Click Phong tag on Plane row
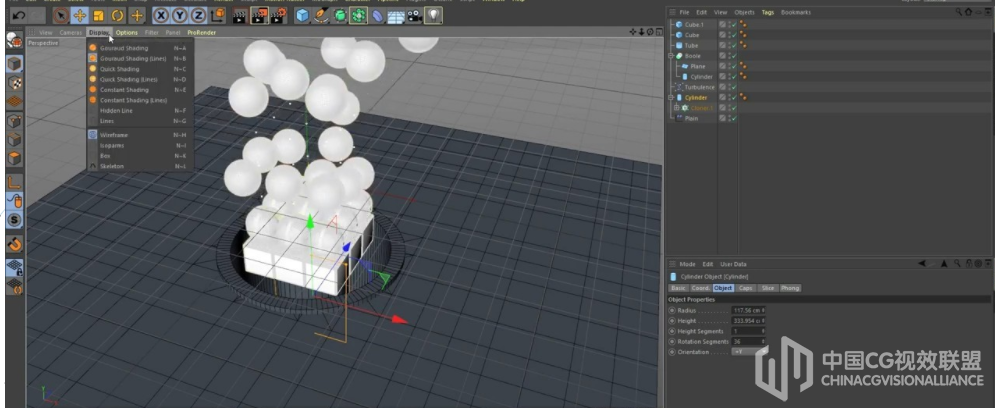The image size is (995, 408). click(x=743, y=66)
